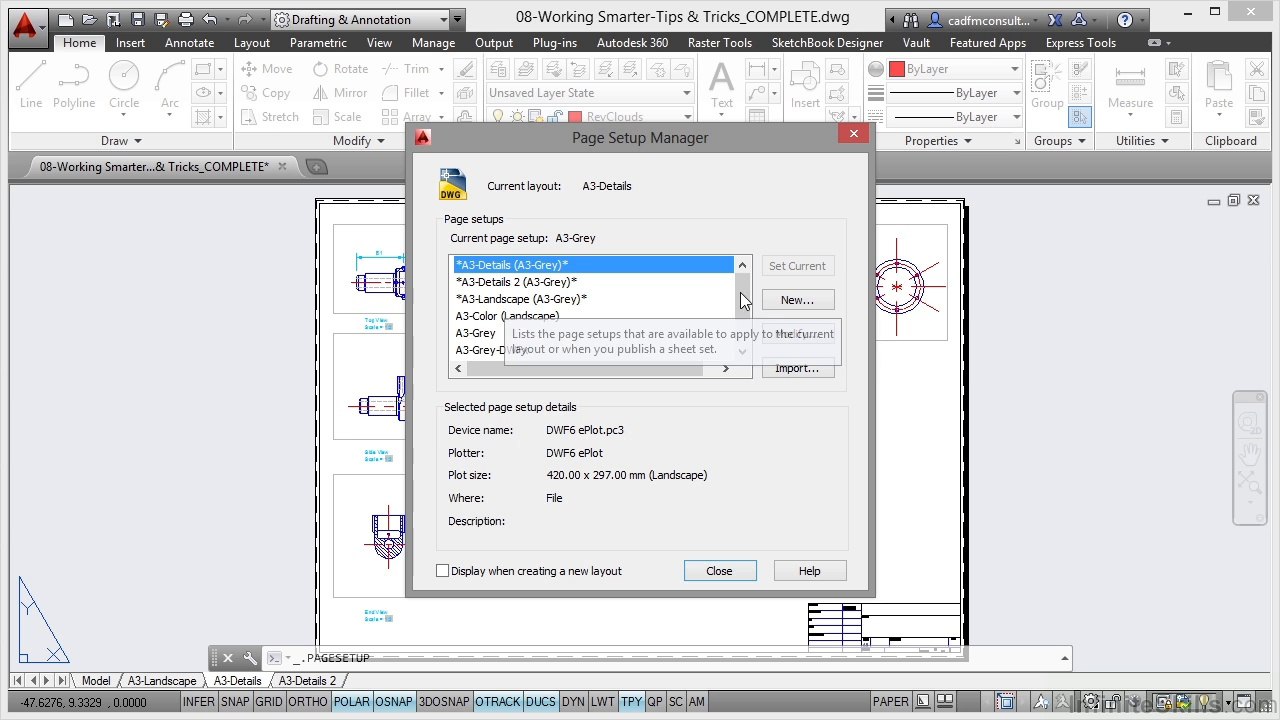Open the Text annotation tool
The width and height of the screenshot is (1280, 720).
coord(722,84)
